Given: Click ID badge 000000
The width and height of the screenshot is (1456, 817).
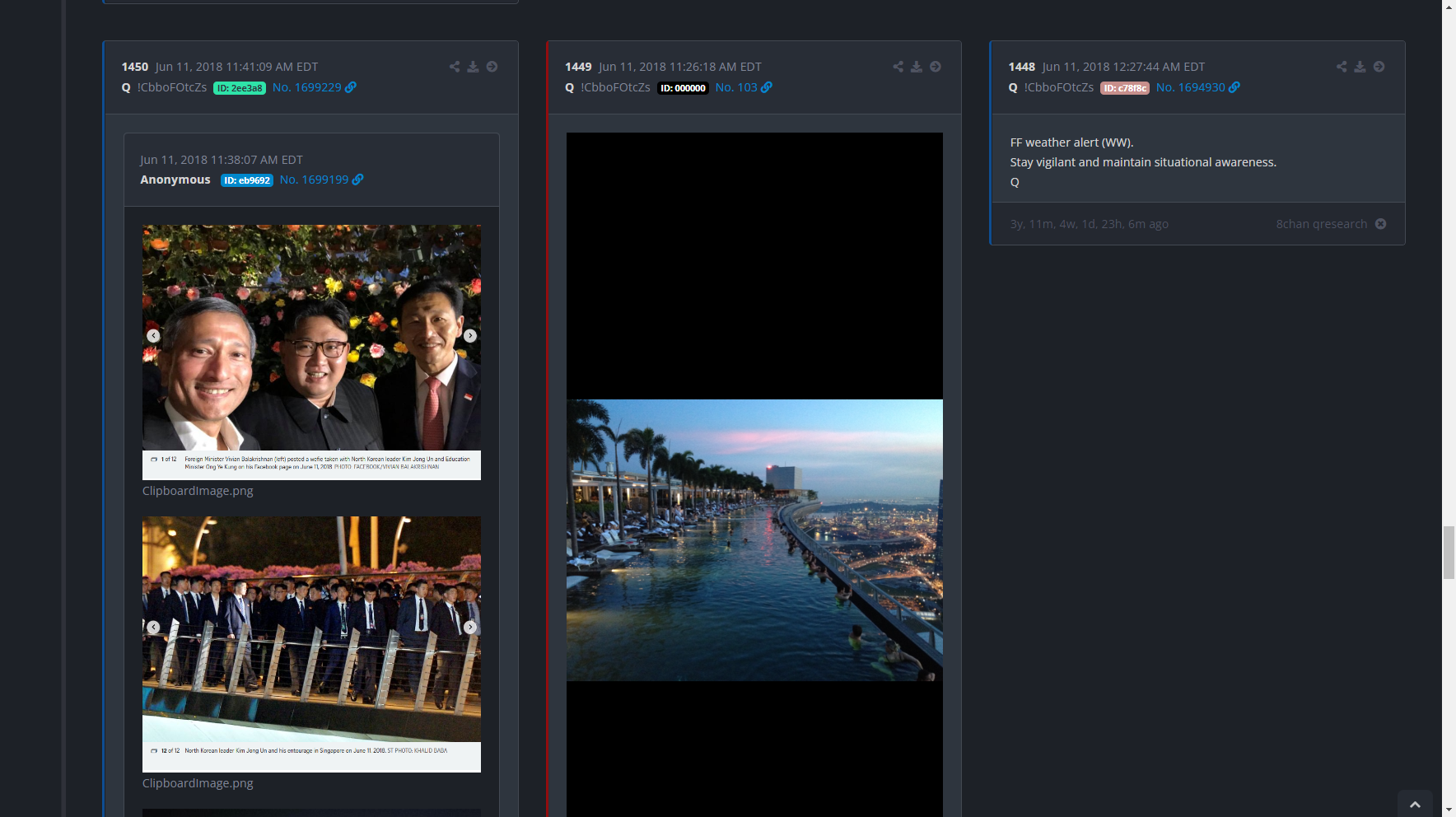Looking at the screenshot, I should [683, 88].
